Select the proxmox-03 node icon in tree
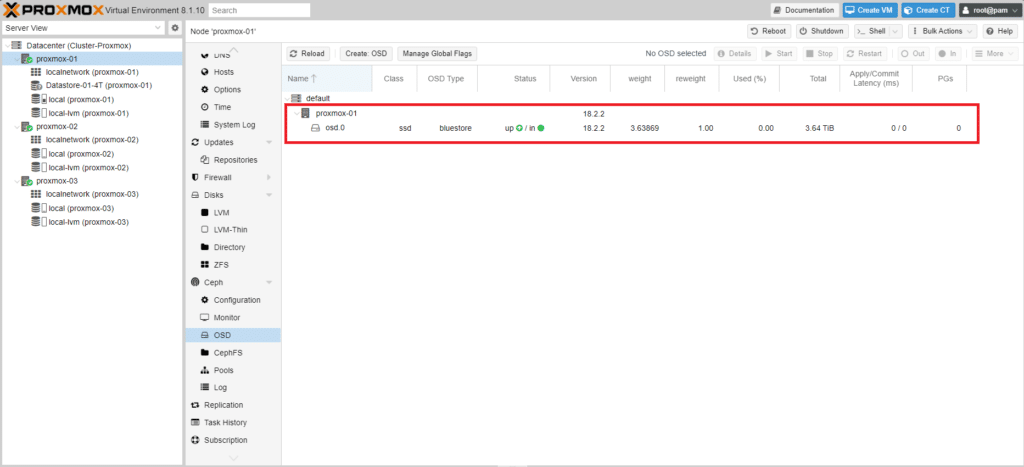The width and height of the screenshot is (1024, 467). click(27, 181)
